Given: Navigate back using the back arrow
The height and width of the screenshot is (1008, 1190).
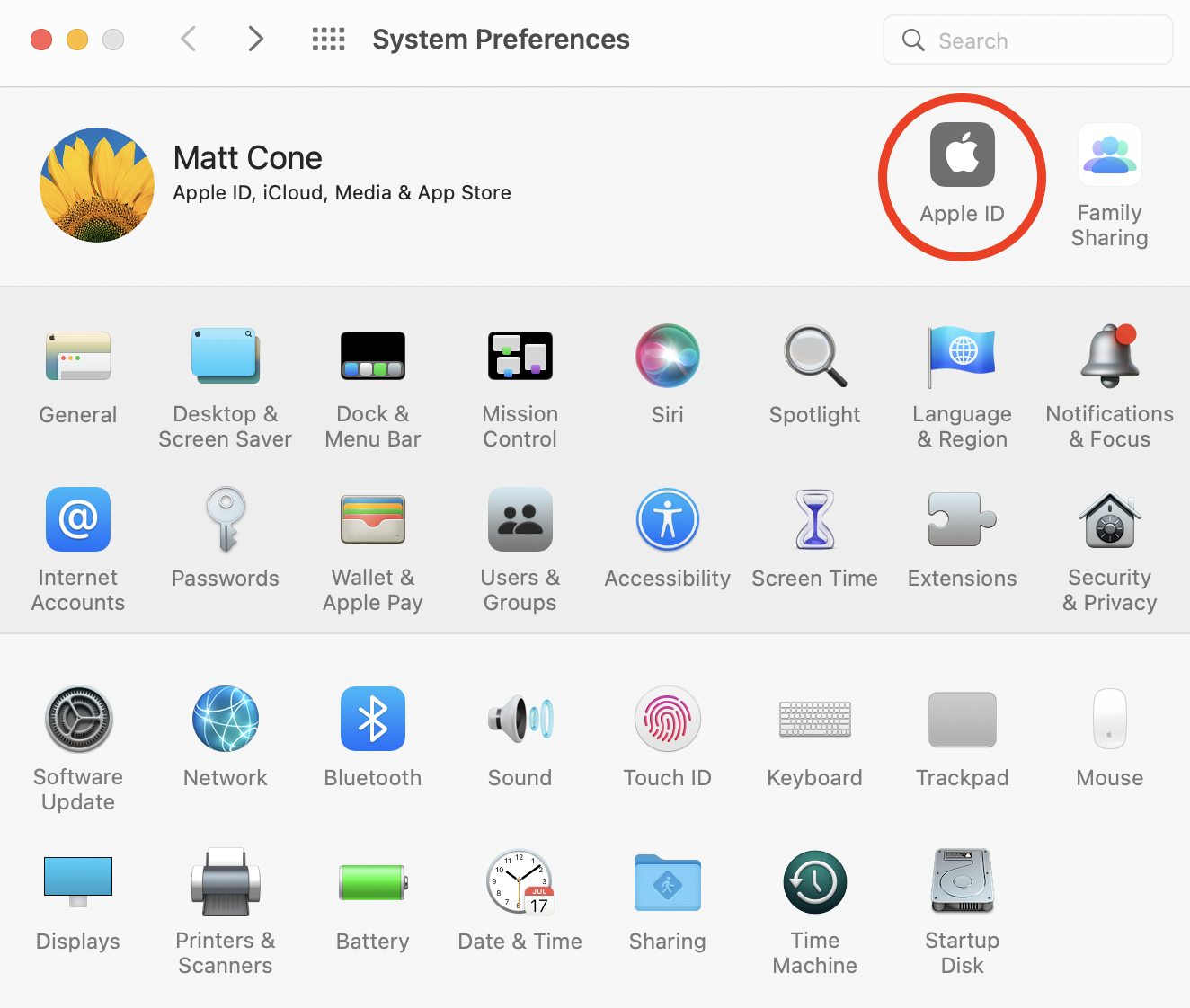Looking at the screenshot, I should (x=188, y=39).
